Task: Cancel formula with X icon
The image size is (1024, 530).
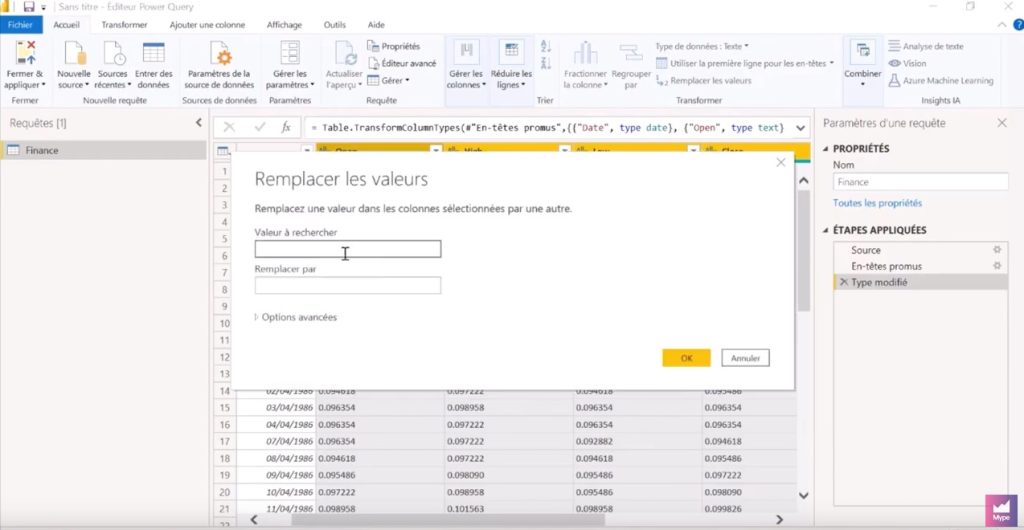Action: (229, 127)
